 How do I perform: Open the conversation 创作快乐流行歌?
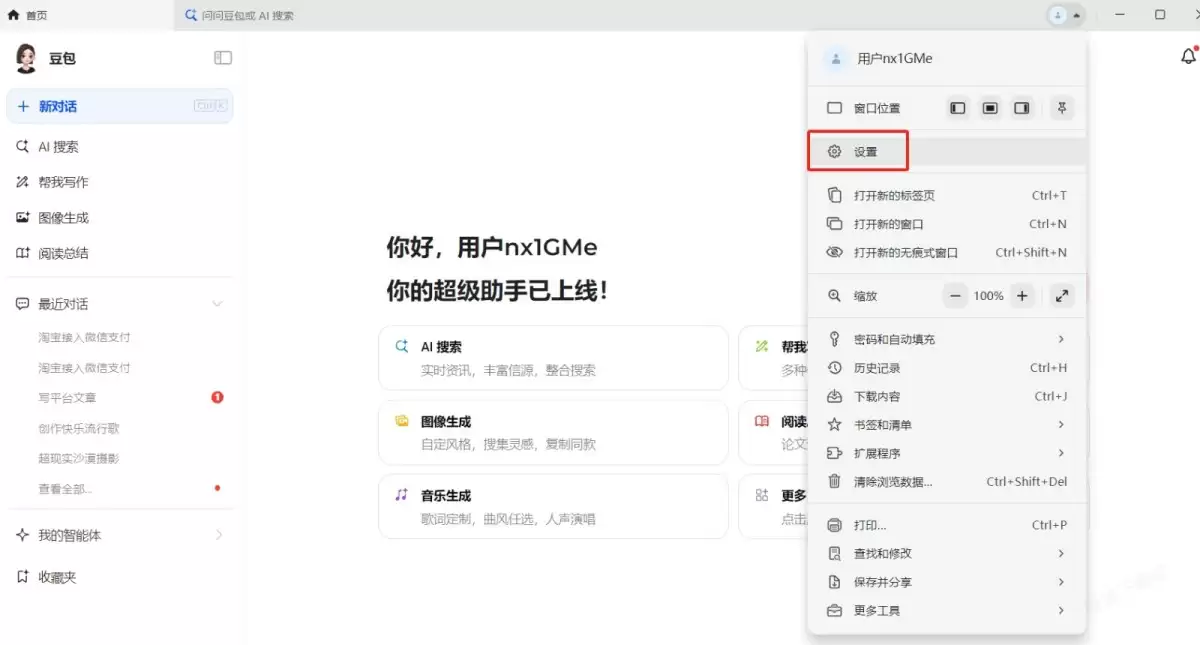point(79,428)
